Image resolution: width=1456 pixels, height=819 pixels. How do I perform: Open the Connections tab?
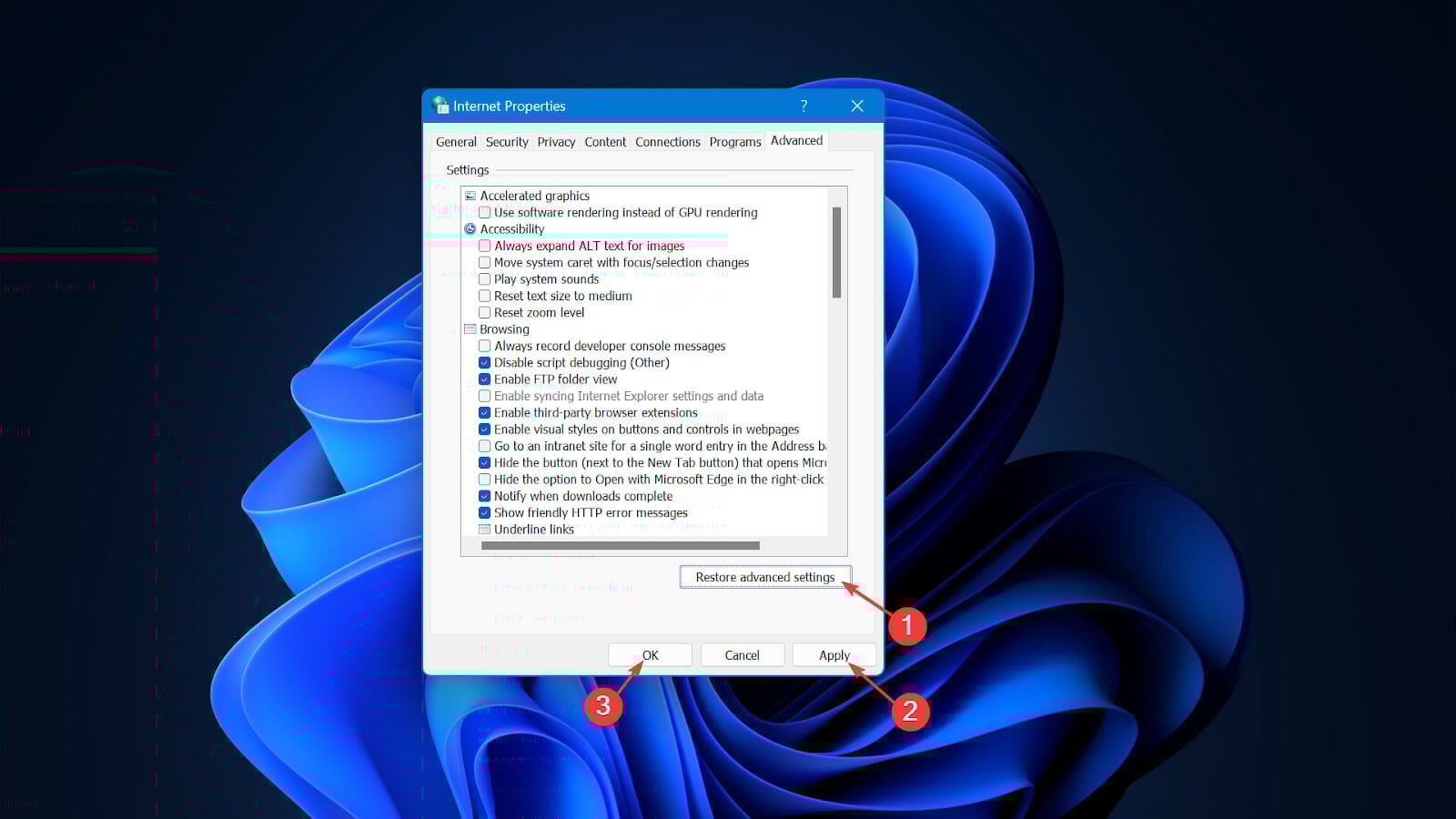668,142
